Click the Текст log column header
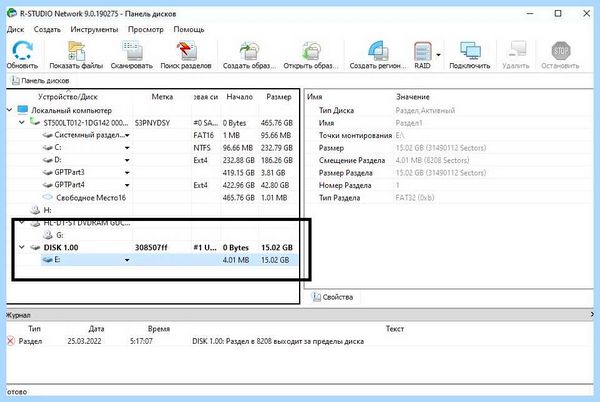The width and height of the screenshot is (600, 402). click(395, 329)
